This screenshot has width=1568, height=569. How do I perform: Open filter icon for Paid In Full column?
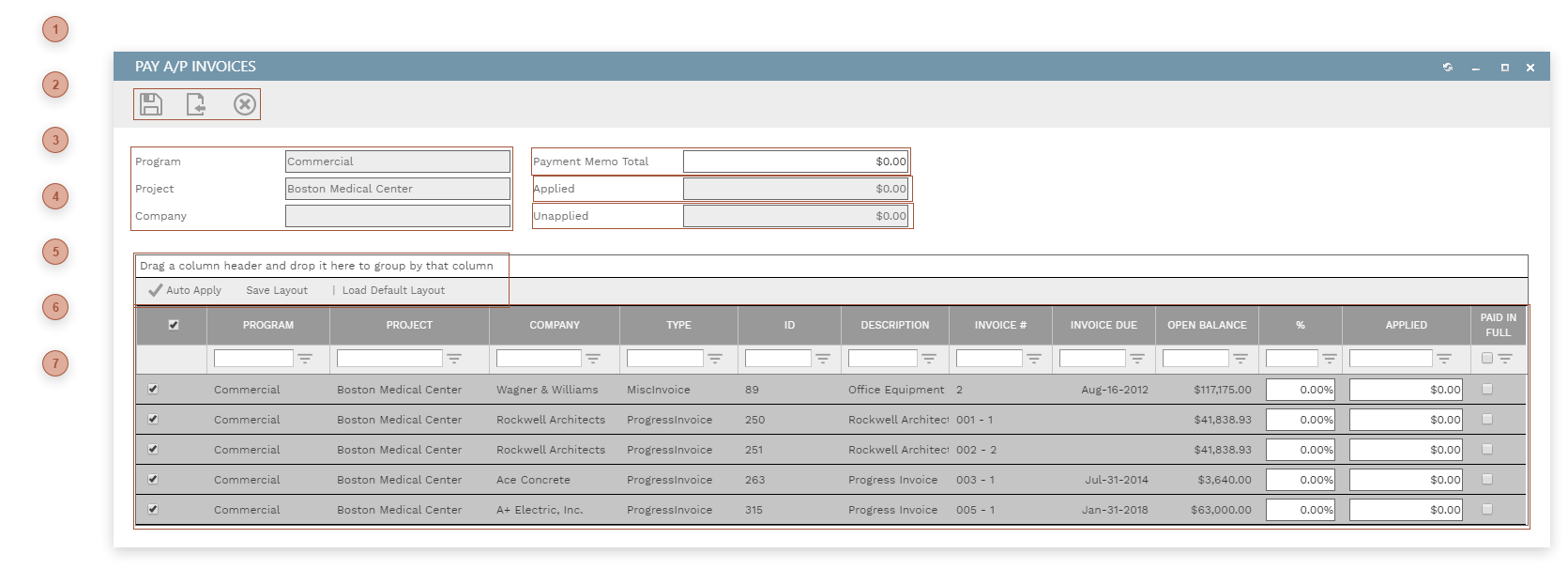pyautogui.click(x=1505, y=359)
